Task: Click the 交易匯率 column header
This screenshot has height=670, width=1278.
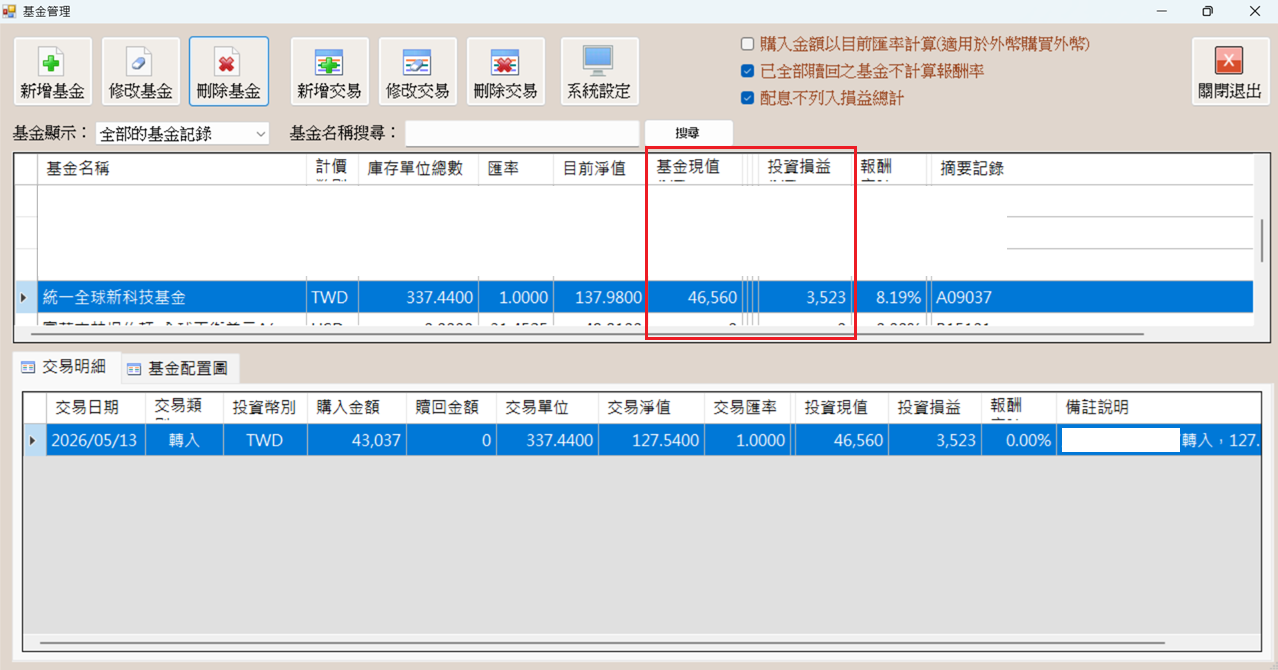Action: tap(745, 407)
